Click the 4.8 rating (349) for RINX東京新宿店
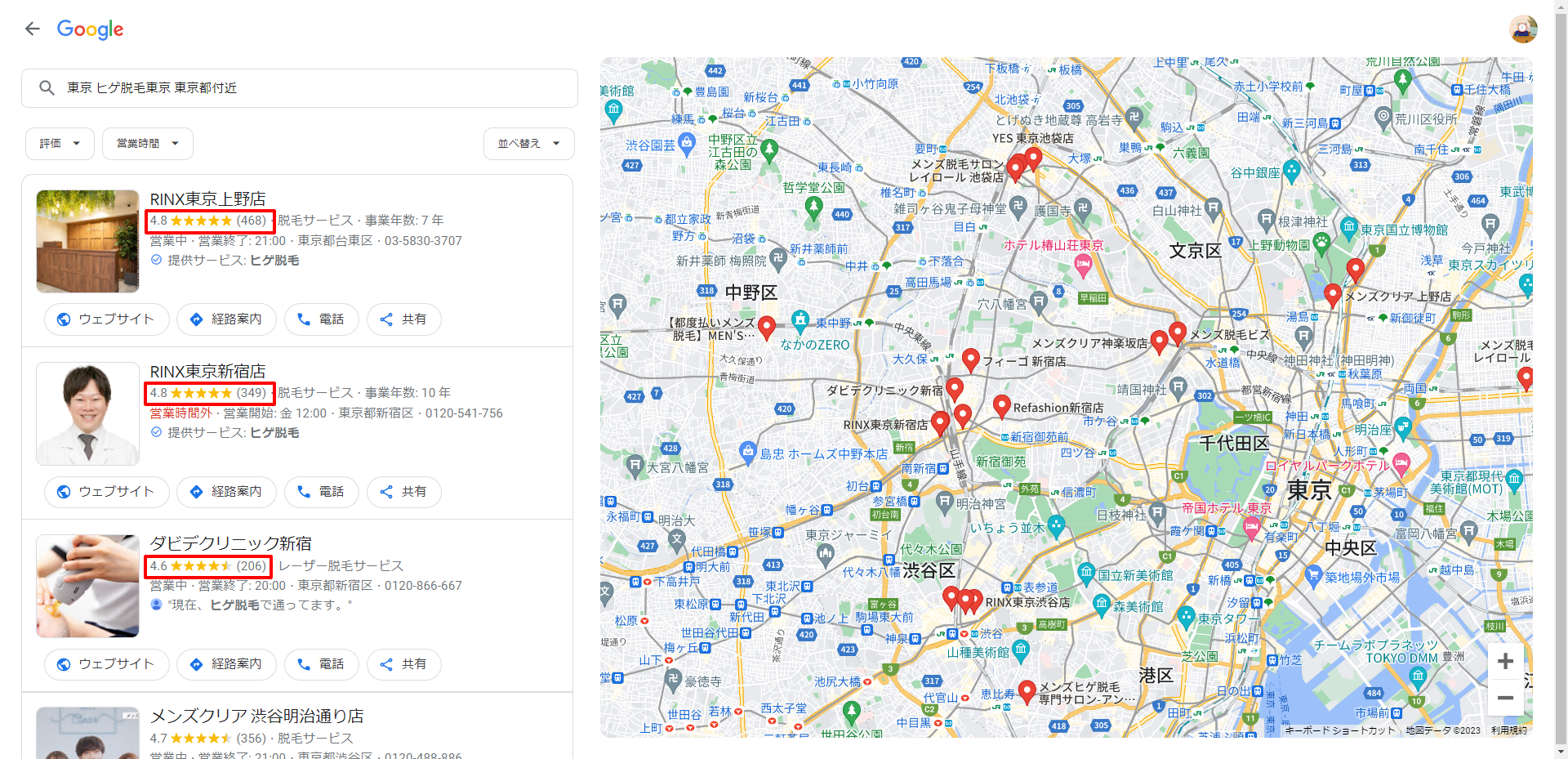 point(208,393)
